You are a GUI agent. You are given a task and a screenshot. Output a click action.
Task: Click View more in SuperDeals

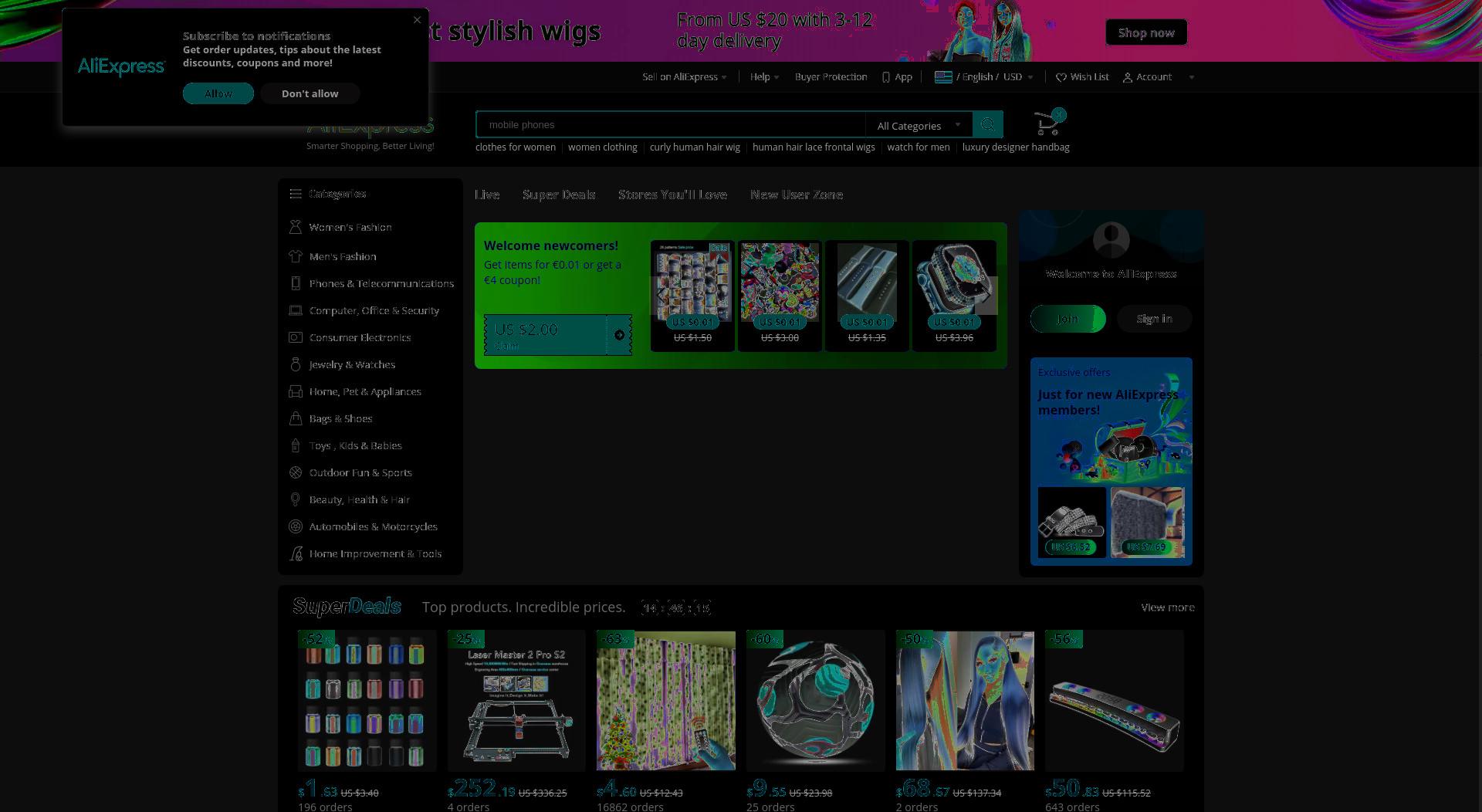tap(1168, 607)
